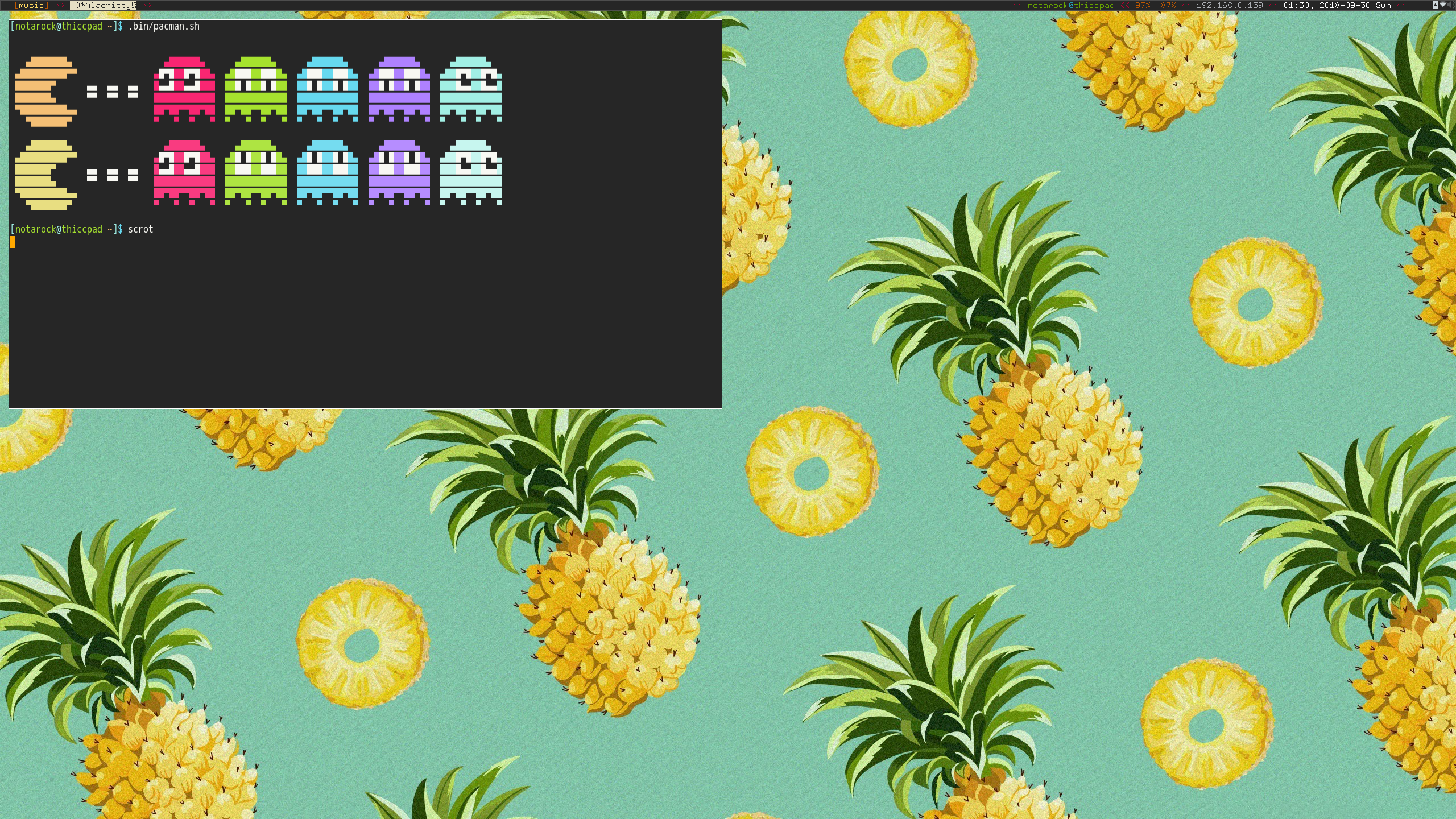This screenshot has height=819, width=1456.
Task: Click the Wi-Fi signal tray icon
Action: pyautogui.click(x=1443, y=5)
